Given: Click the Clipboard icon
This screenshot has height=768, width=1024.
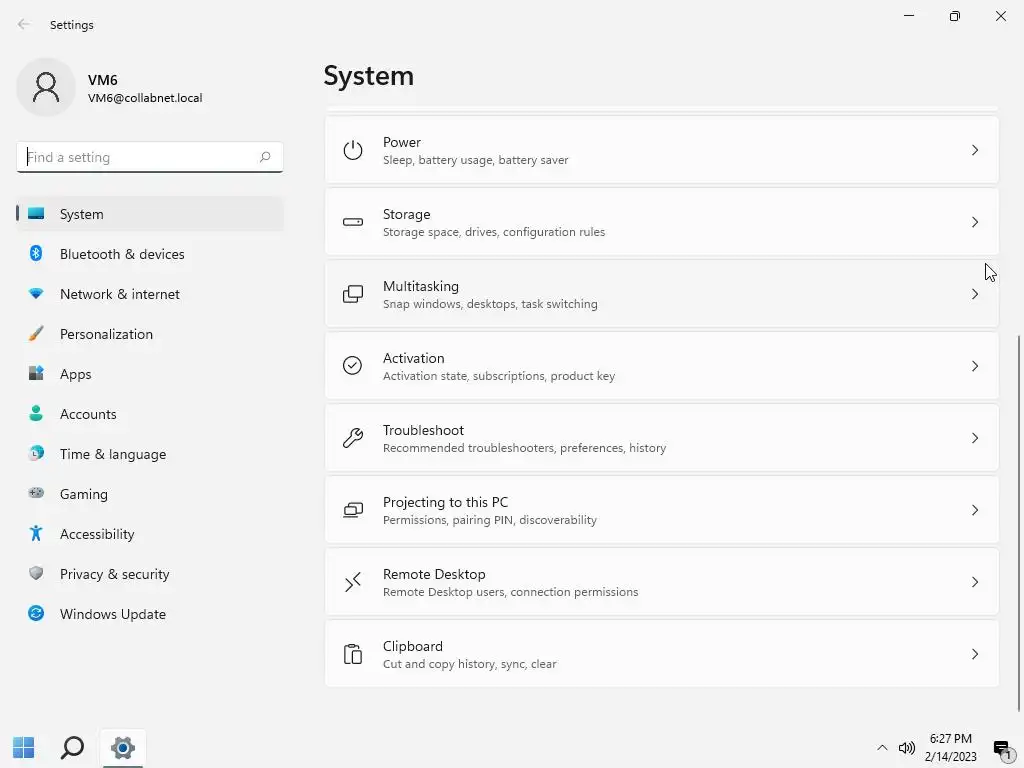Looking at the screenshot, I should (352, 654).
